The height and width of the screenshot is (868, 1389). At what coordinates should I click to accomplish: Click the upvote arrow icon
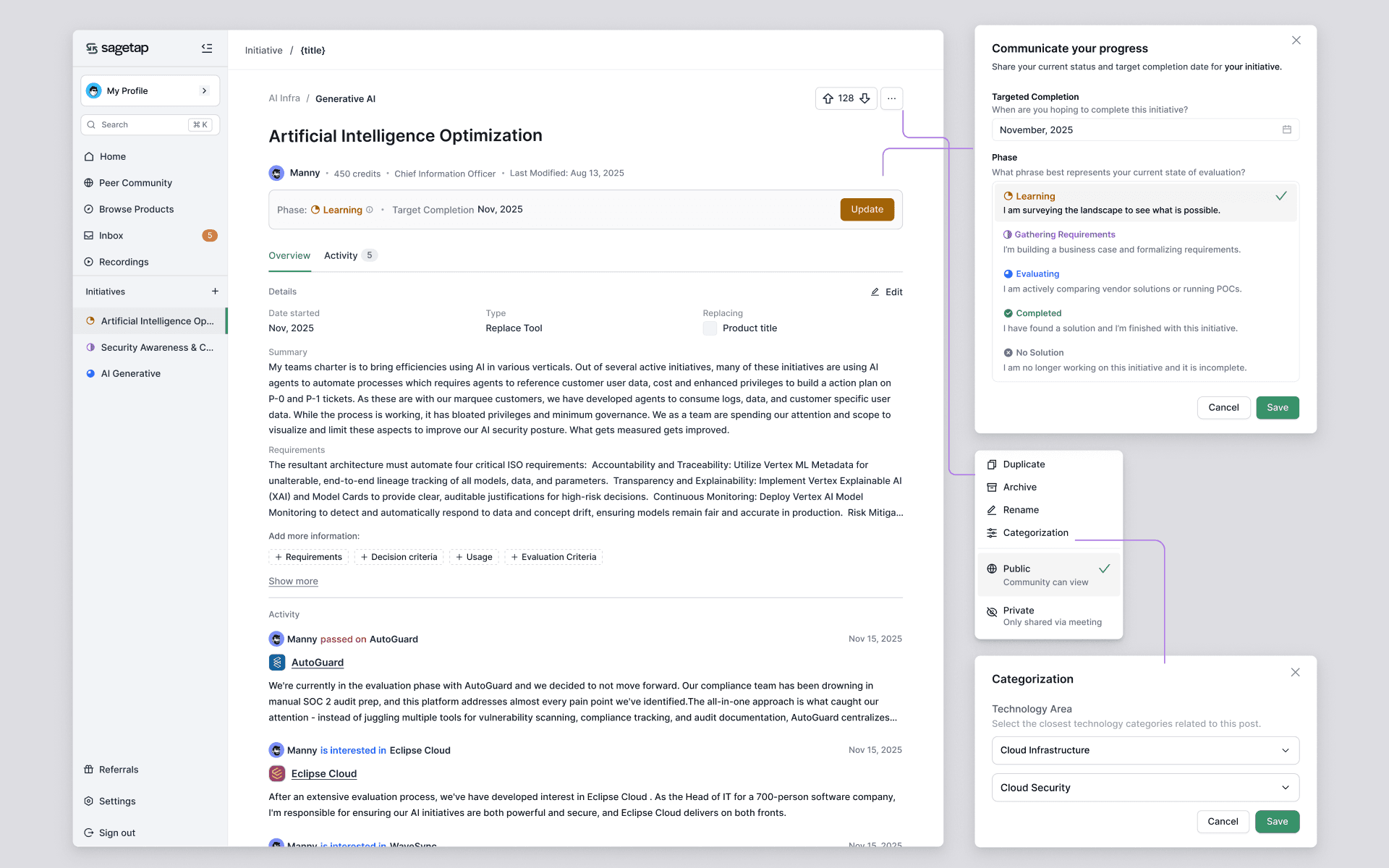828,98
